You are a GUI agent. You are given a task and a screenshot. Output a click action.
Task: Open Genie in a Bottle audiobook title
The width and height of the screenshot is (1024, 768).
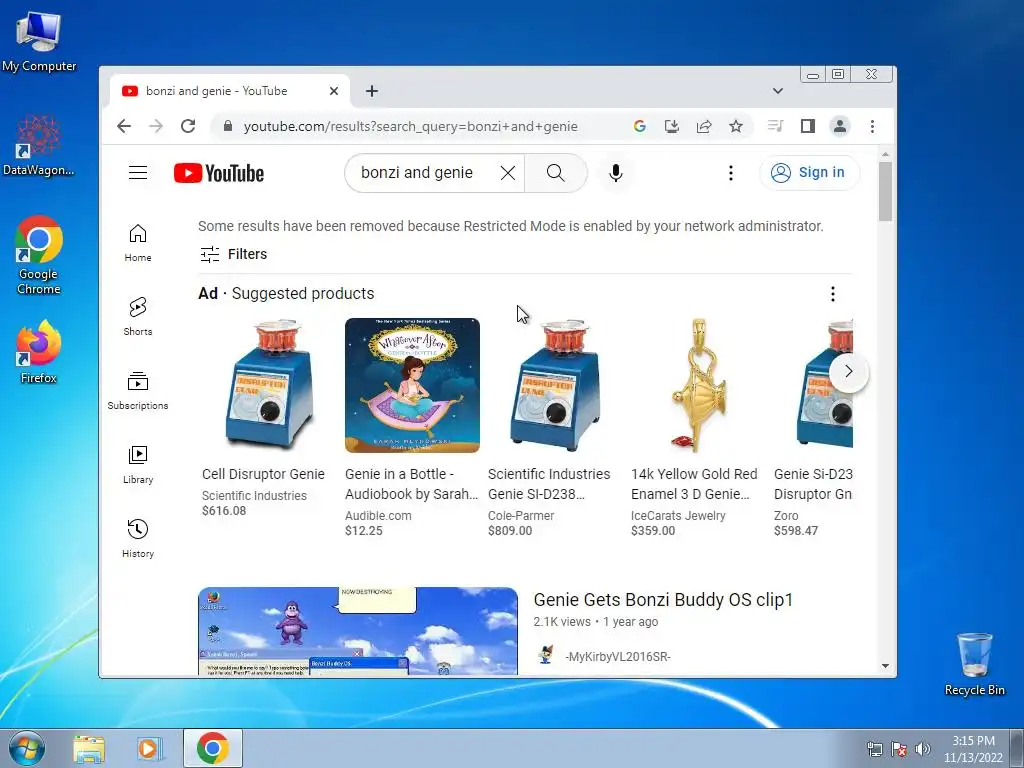pyautogui.click(x=411, y=484)
